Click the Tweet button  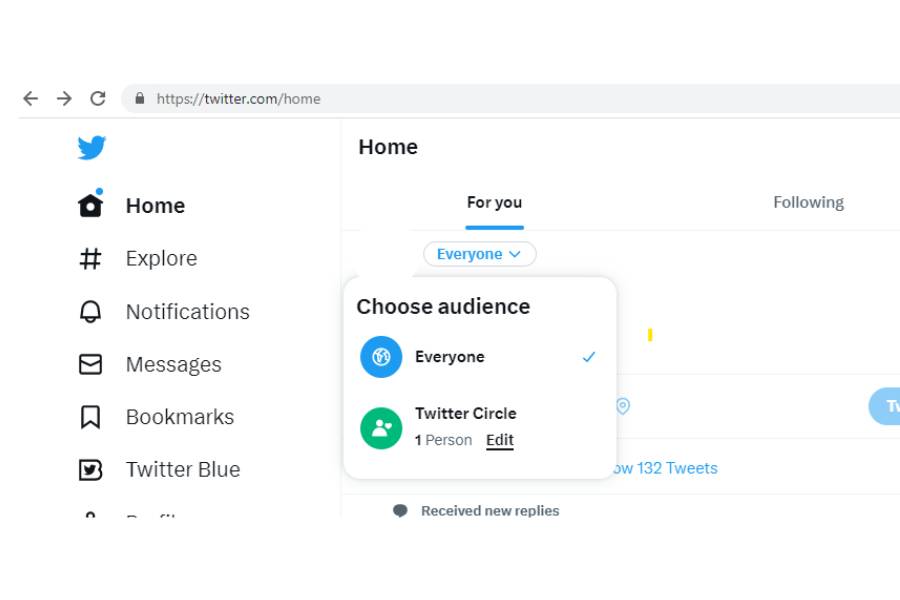coord(885,406)
